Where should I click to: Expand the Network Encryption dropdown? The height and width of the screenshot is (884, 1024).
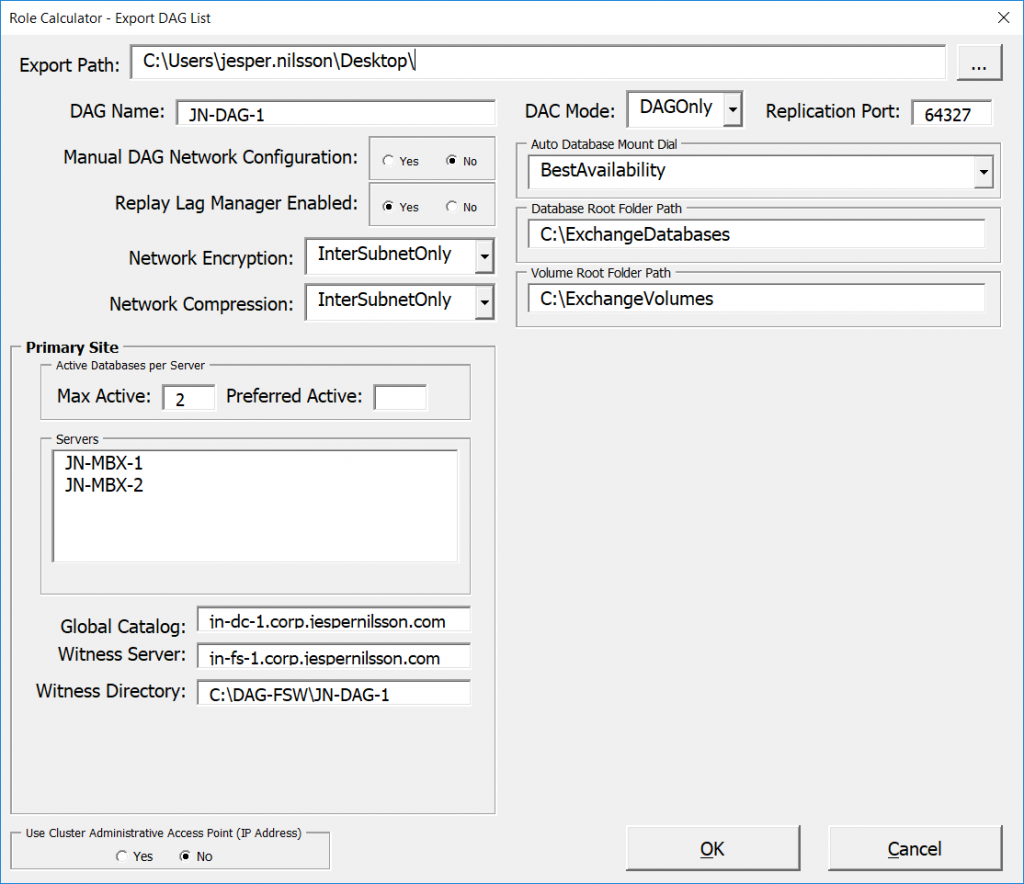coord(484,256)
